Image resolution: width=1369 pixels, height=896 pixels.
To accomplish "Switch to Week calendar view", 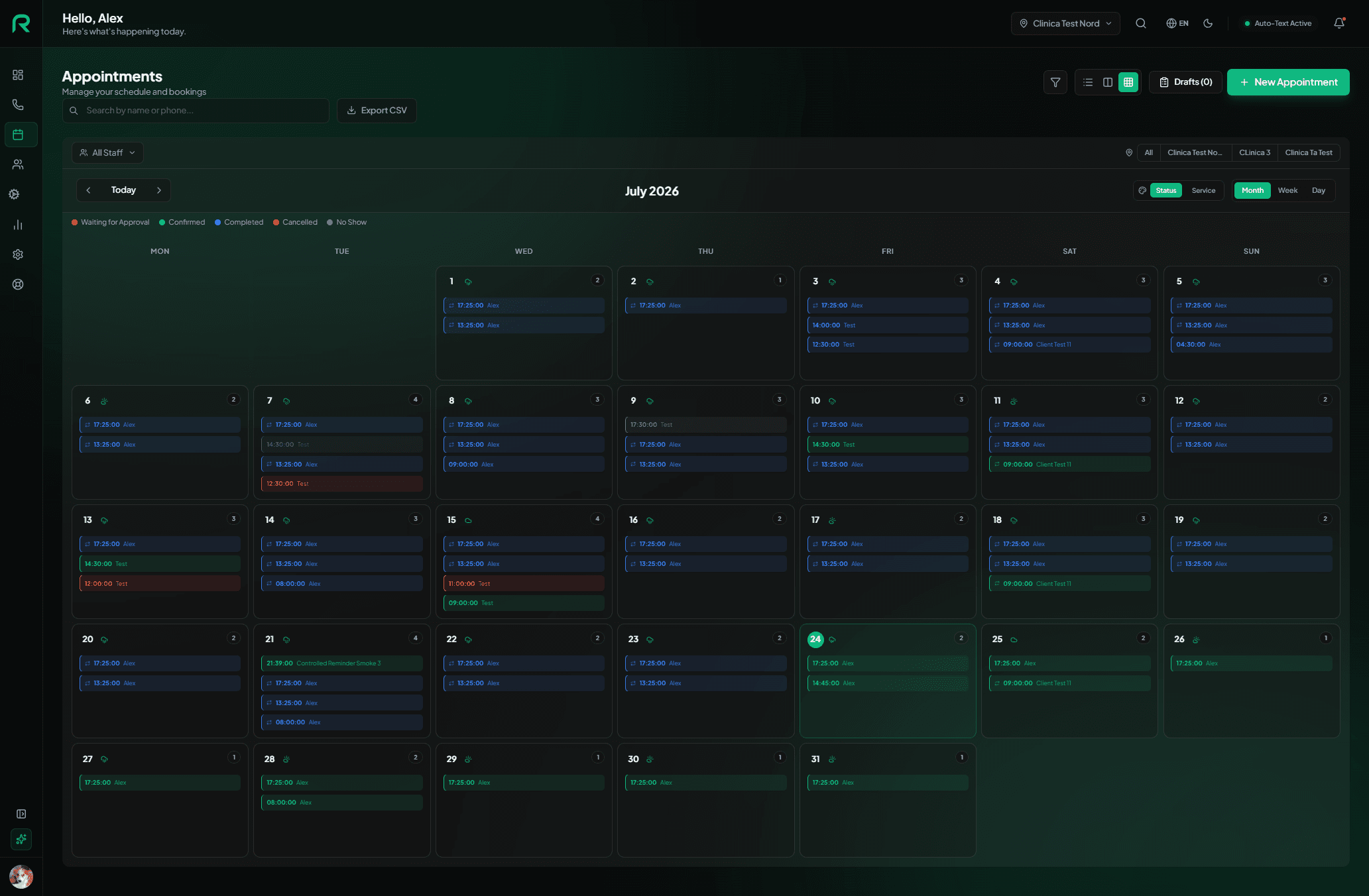I will click(1287, 190).
